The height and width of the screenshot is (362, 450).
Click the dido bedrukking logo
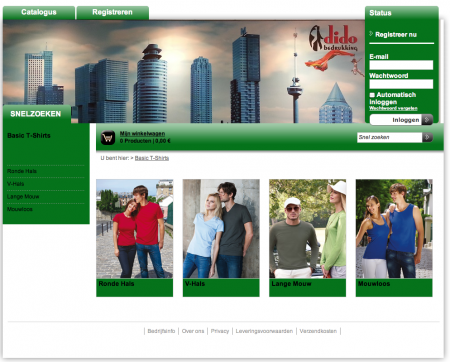333,38
